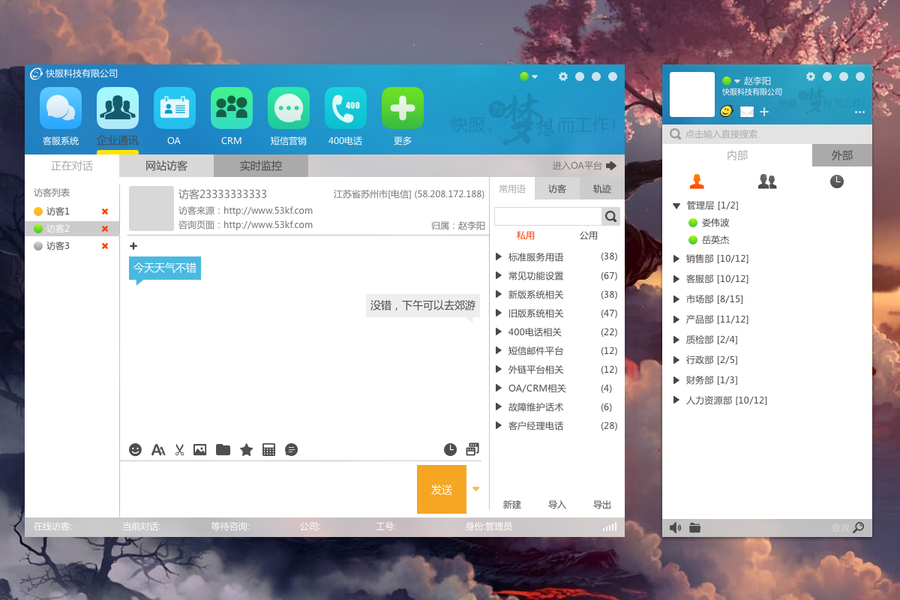This screenshot has width=900, height=600.
Task: Open the 企业通讯 module icon
Action: click(x=118, y=108)
